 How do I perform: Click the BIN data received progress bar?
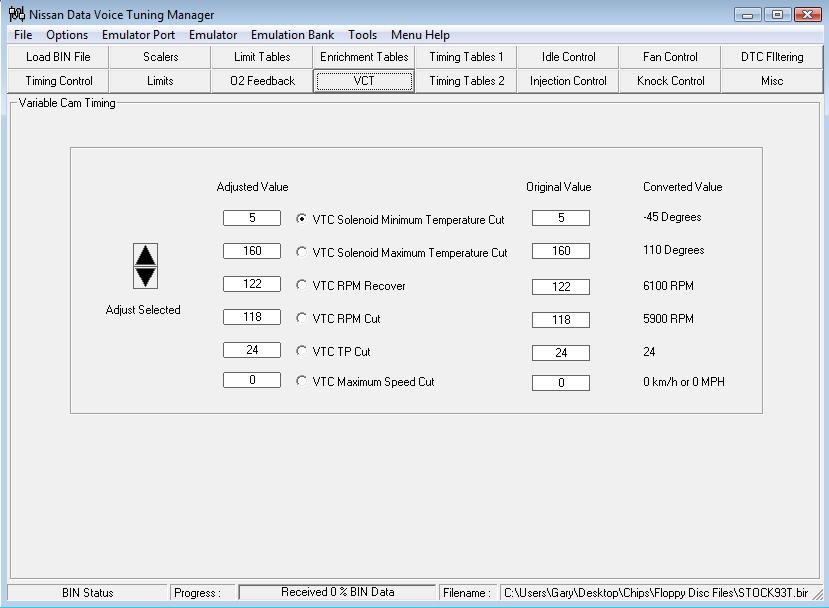coord(337,592)
